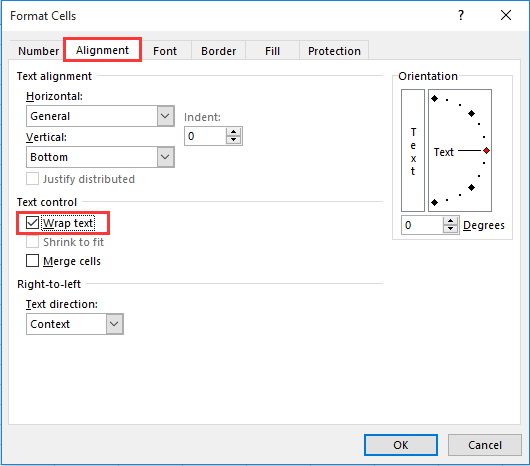Screen dimensions: 530x466
Task: Toggle the Shrink to fit checkbox
Action: click(x=32, y=242)
